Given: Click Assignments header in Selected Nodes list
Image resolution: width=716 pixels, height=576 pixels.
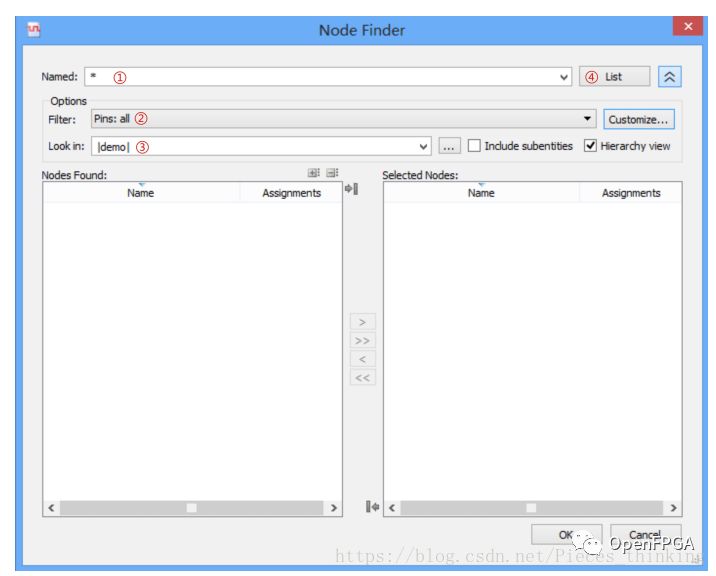Looking at the screenshot, I should point(631,193).
